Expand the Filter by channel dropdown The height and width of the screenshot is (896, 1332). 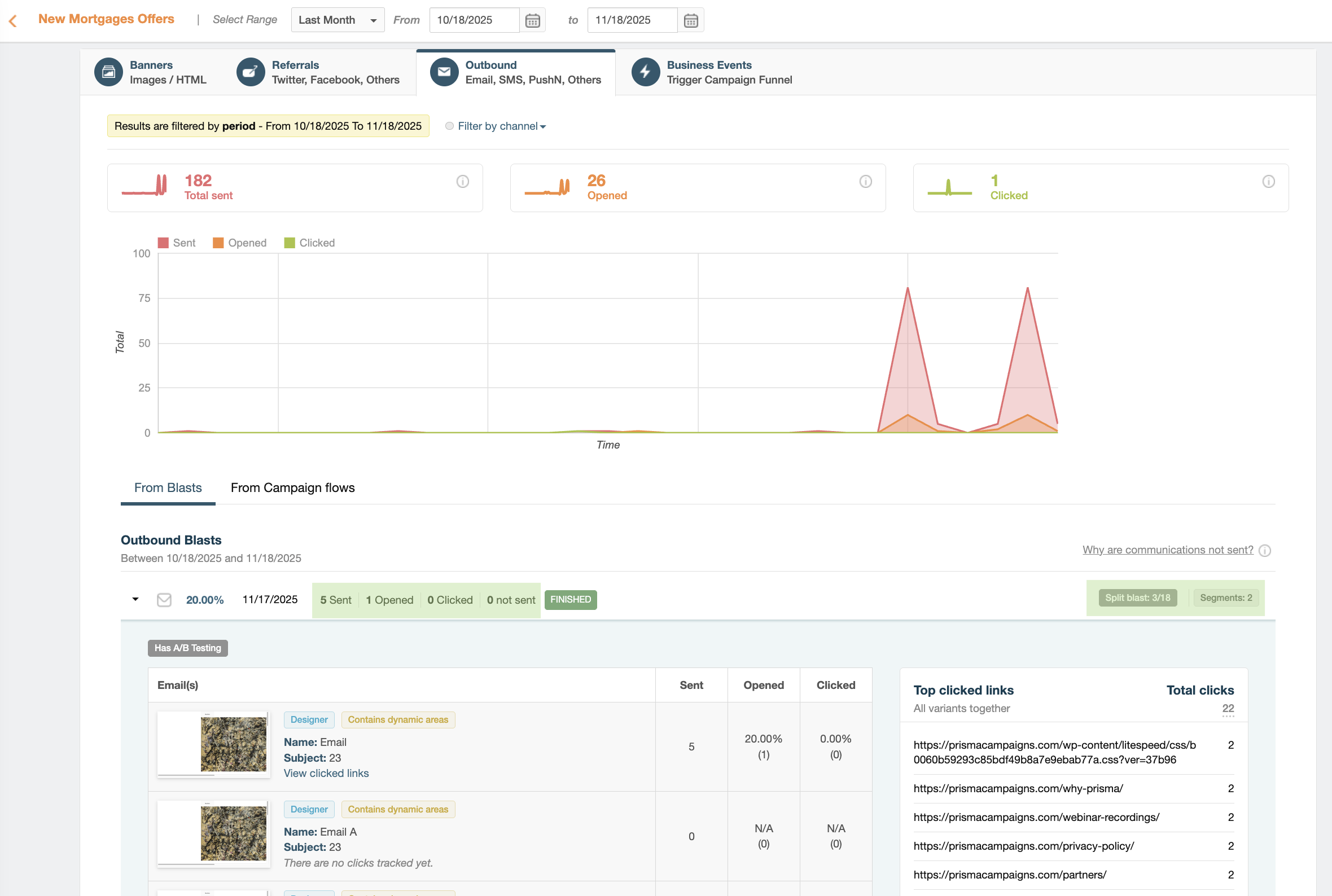[x=502, y=126]
